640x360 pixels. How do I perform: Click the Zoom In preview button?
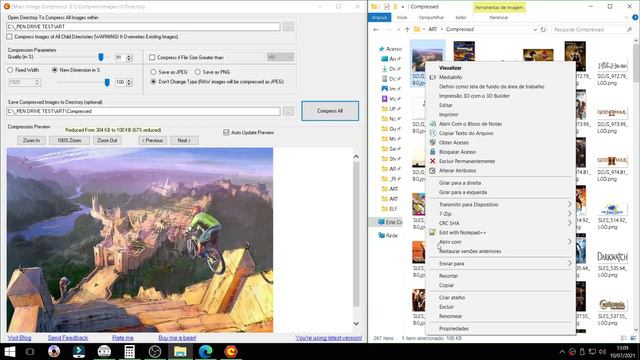click(31, 140)
